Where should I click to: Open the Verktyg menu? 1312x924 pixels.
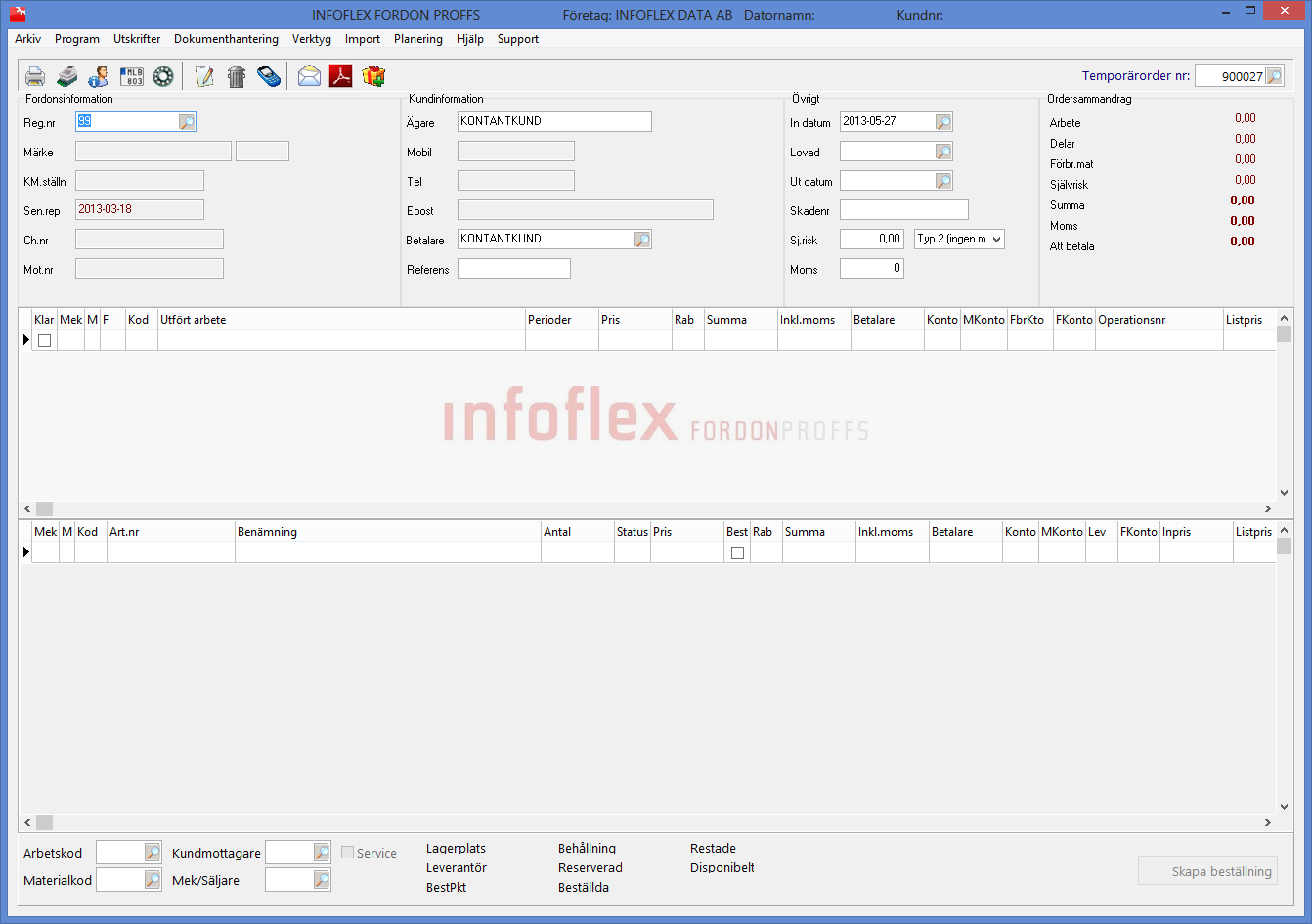coord(312,39)
